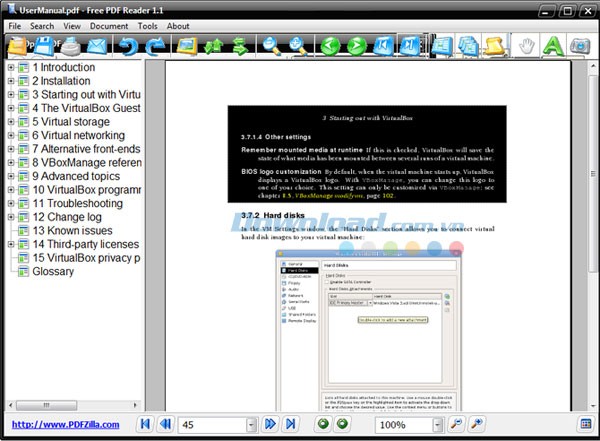Select 4 The VirtualBox Guest bookmark
Image resolution: width=600 pixels, height=441 pixels.
pyautogui.click(x=86, y=108)
